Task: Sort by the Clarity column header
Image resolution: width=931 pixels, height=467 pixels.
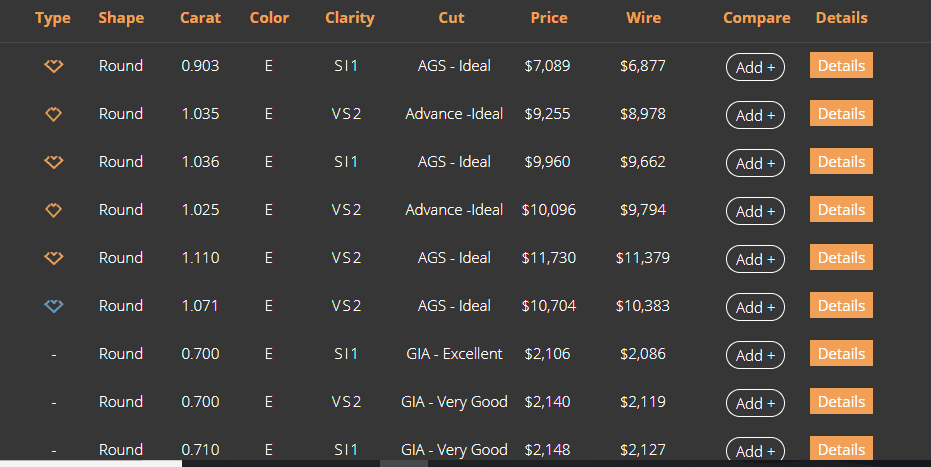Action: coord(350,18)
